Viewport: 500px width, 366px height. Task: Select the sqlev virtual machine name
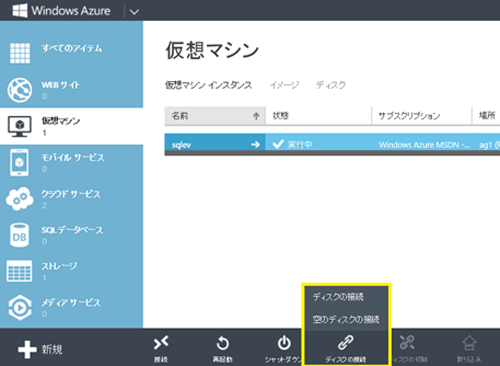[x=181, y=145]
